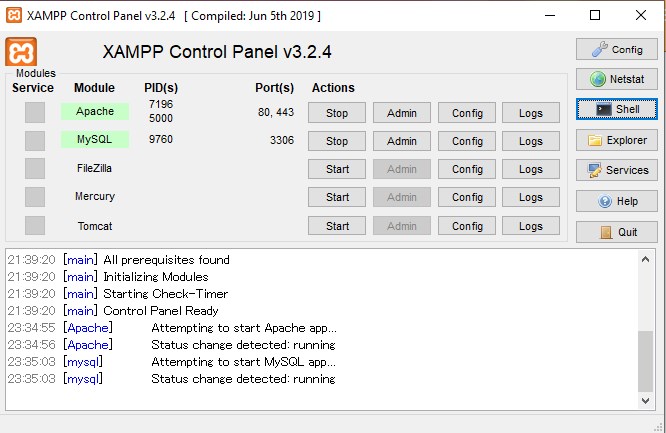Toggle the MySQL service checkbox

(35, 141)
